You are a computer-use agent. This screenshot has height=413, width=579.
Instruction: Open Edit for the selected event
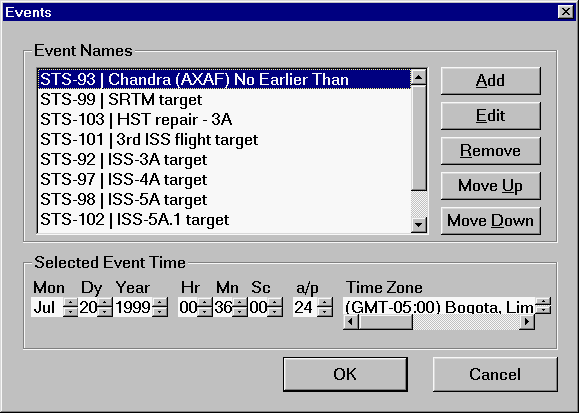click(x=491, y=116)
